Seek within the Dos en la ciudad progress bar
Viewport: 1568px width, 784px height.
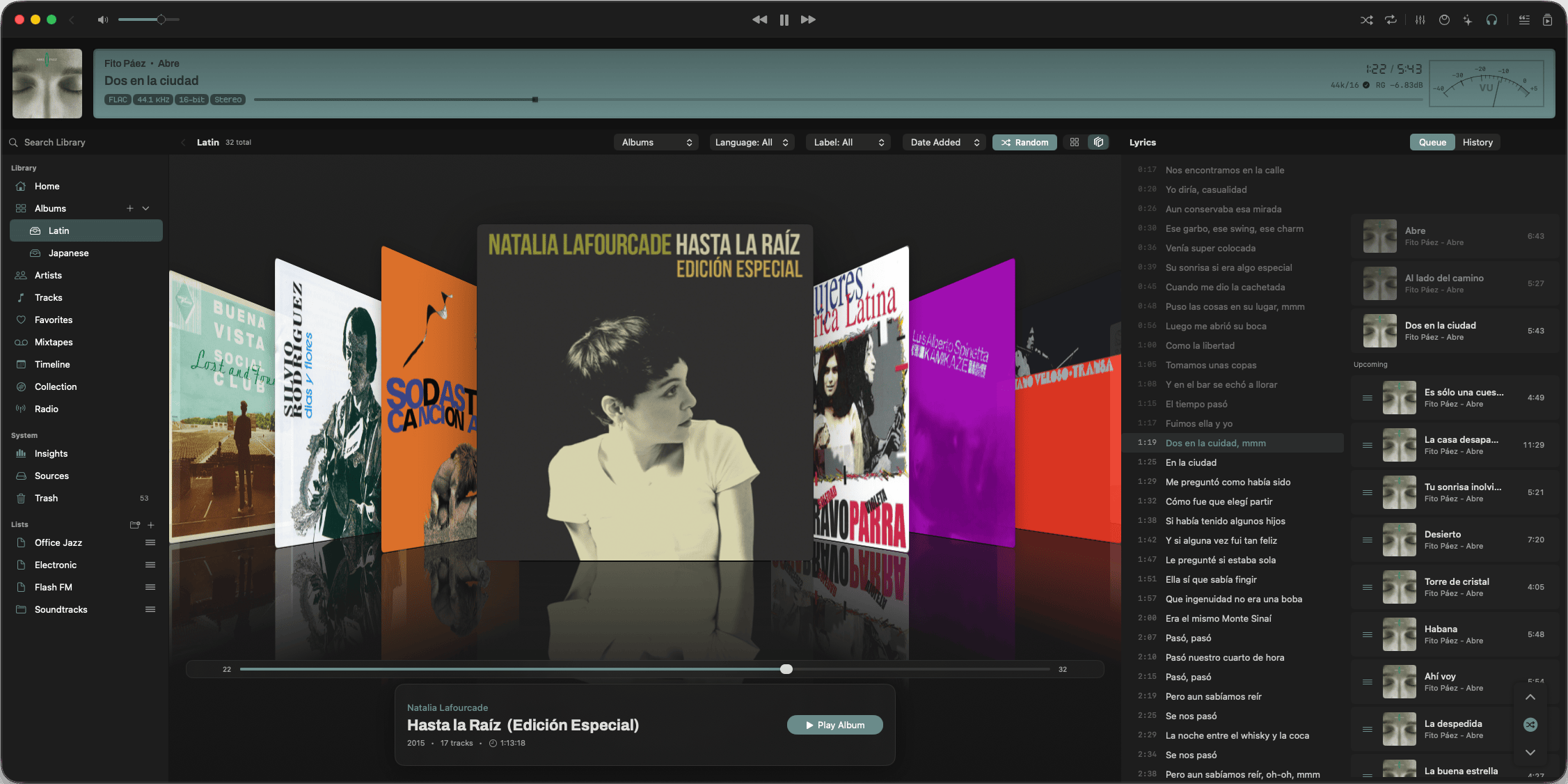point(838,100)
